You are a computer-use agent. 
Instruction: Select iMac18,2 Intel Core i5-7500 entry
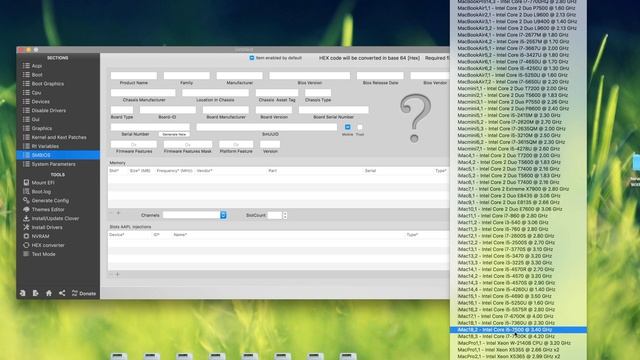pos(518,329)
